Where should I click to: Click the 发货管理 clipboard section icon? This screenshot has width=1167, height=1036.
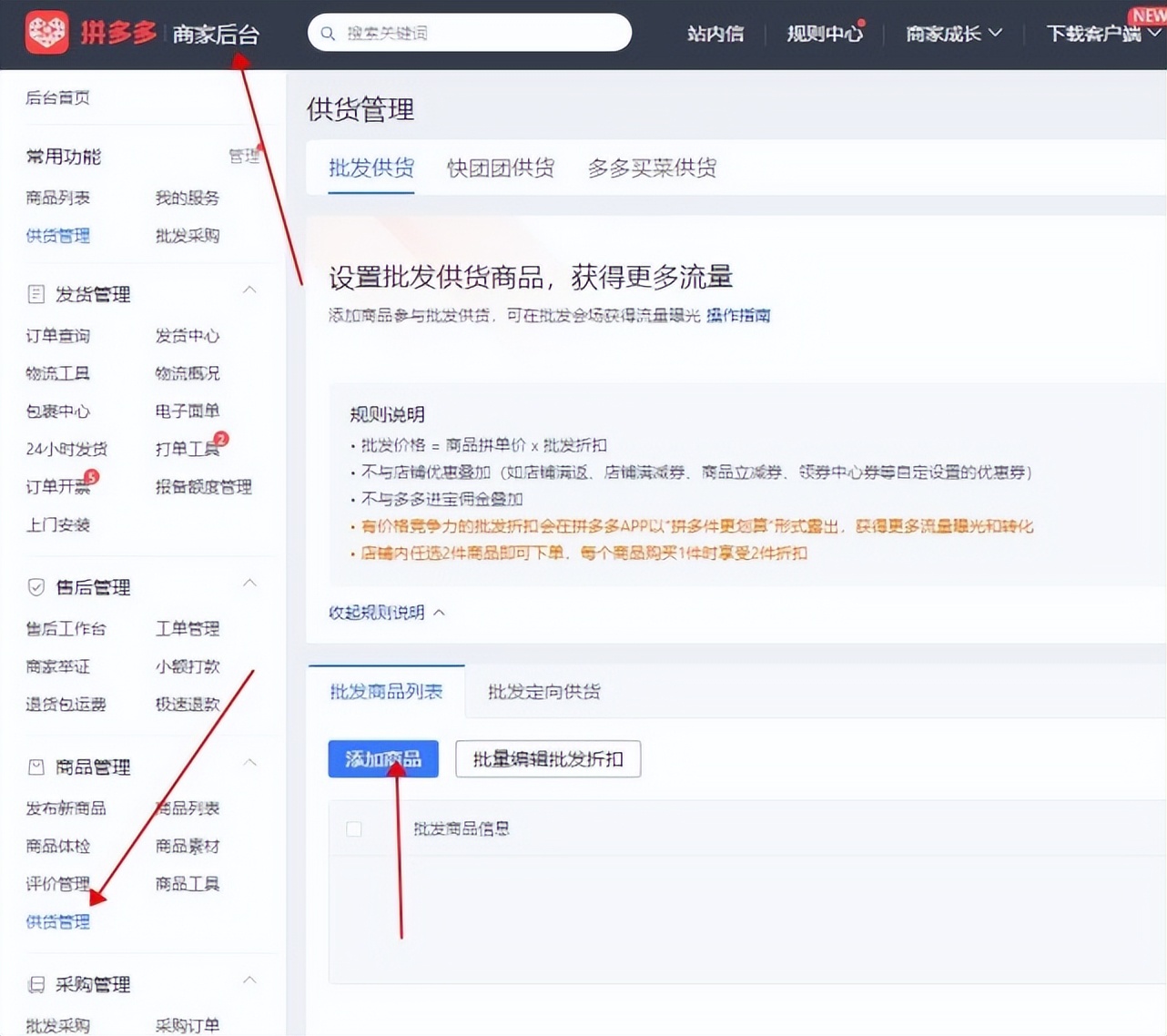36,293
